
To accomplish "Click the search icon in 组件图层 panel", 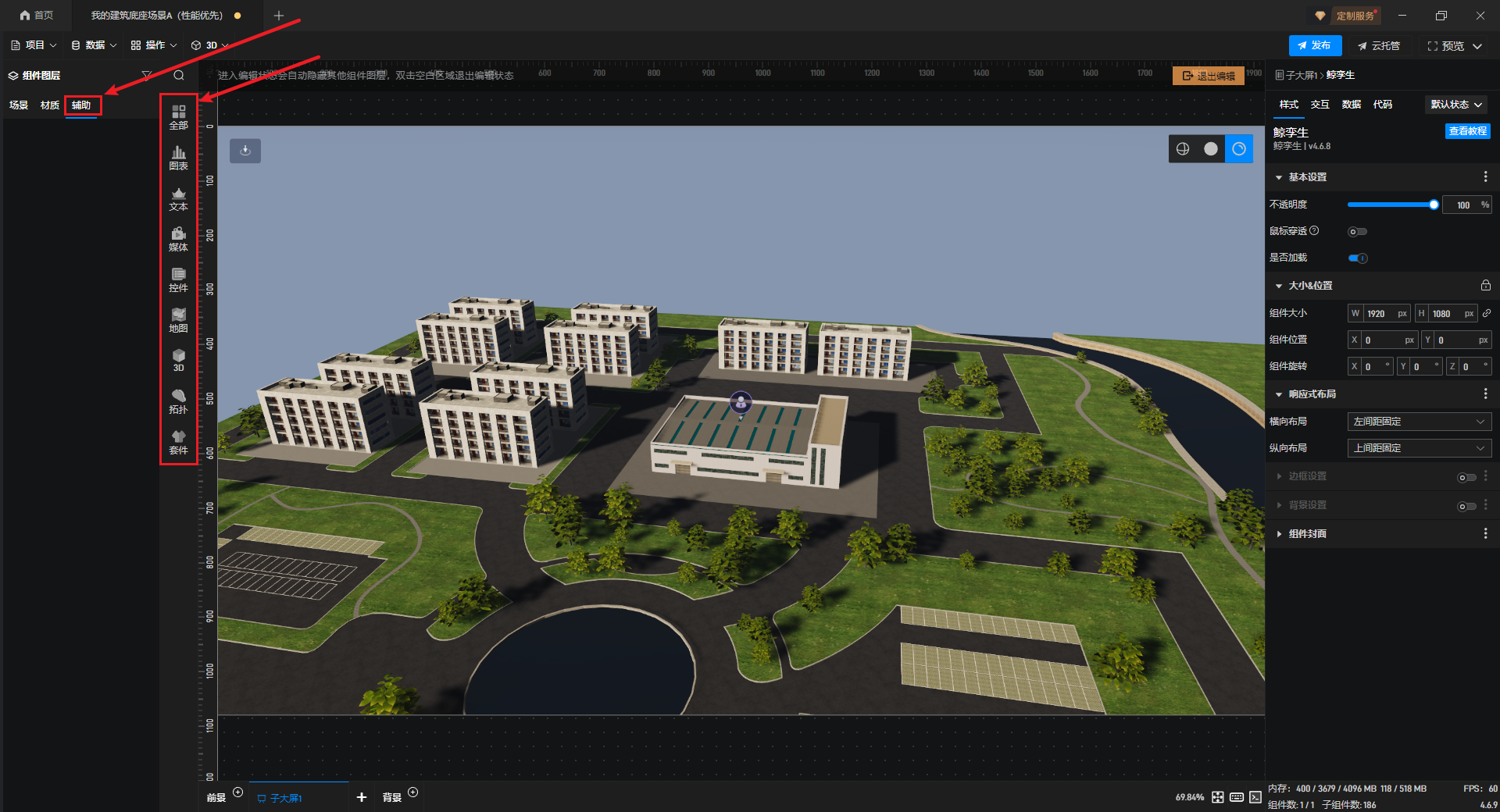I will [x=179, y=76].
